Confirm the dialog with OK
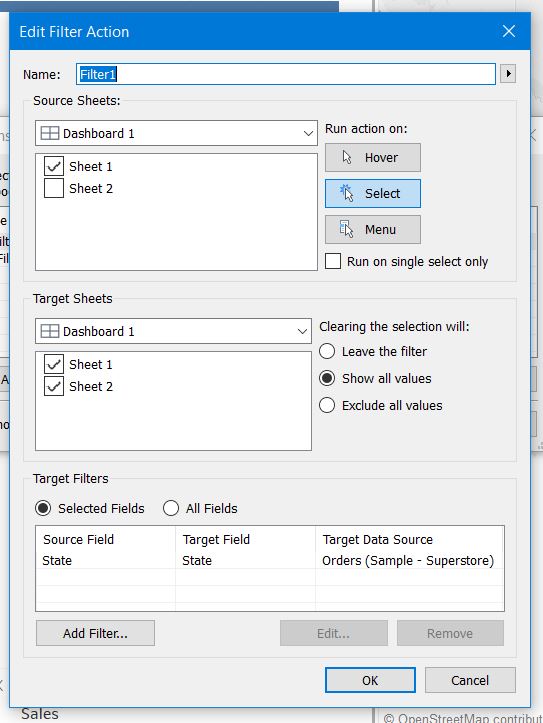 pos(370,680)
